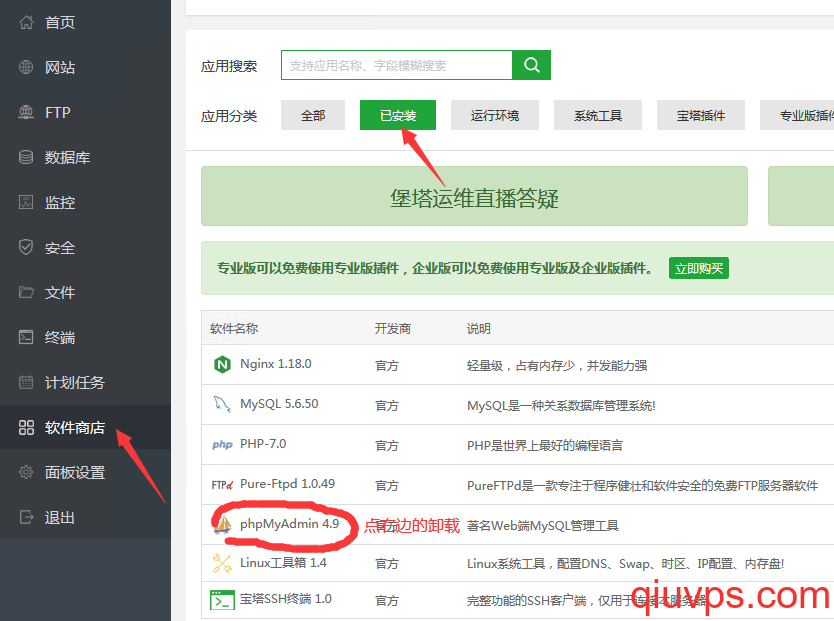The height and width of the screenshot is (621, 834).
Task: Click the Linux工具箱 wrench icon
Action: pyautogui.click(x=222, y=564)
